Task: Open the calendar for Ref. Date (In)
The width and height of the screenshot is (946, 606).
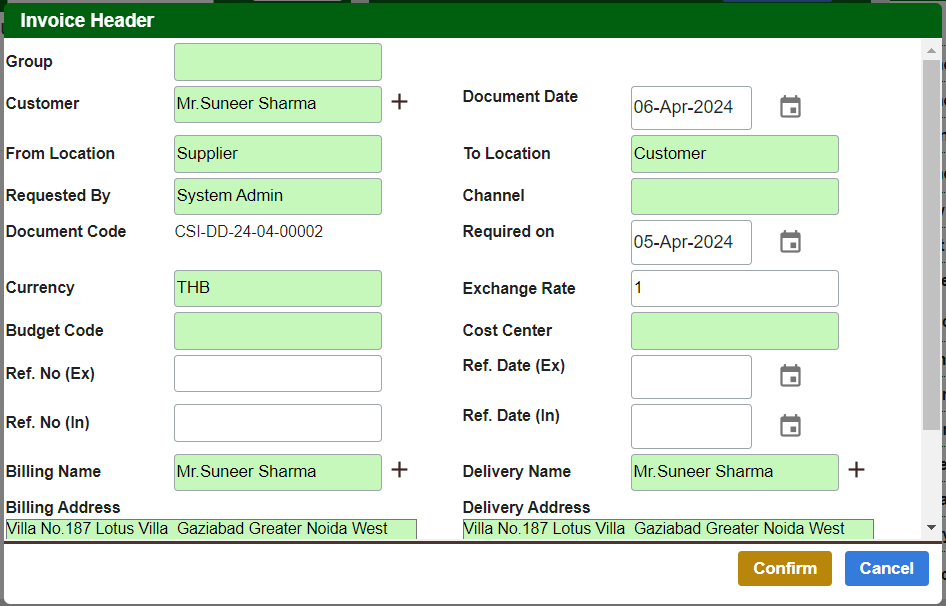Action: [x=790, y=425]
